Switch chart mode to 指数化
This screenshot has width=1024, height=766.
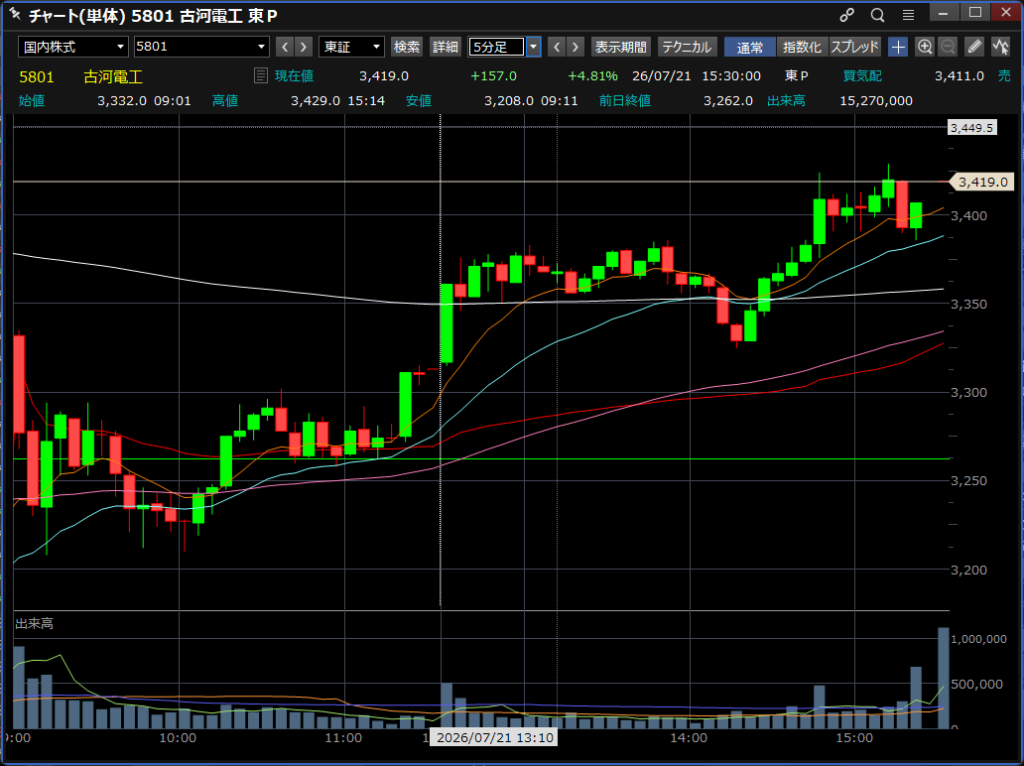[x=802, y=47]
